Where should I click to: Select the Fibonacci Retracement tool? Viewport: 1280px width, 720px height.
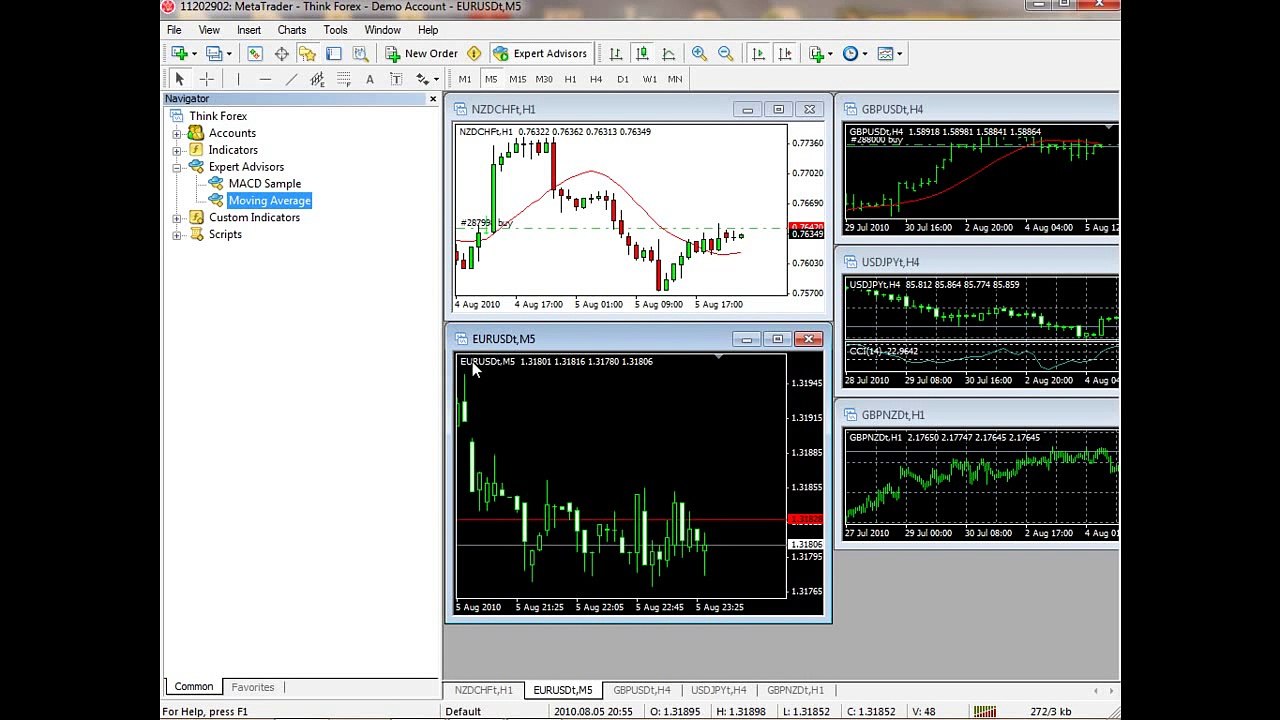tap(343, 79)
